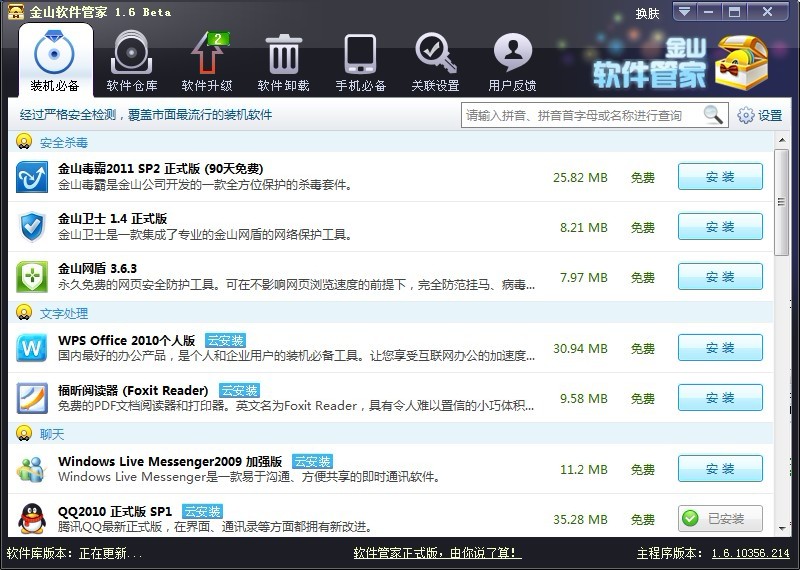This screenshot has width=800, height=570.
Task: Open the title bar dropdown menu arrow
Action: (683, 12)
